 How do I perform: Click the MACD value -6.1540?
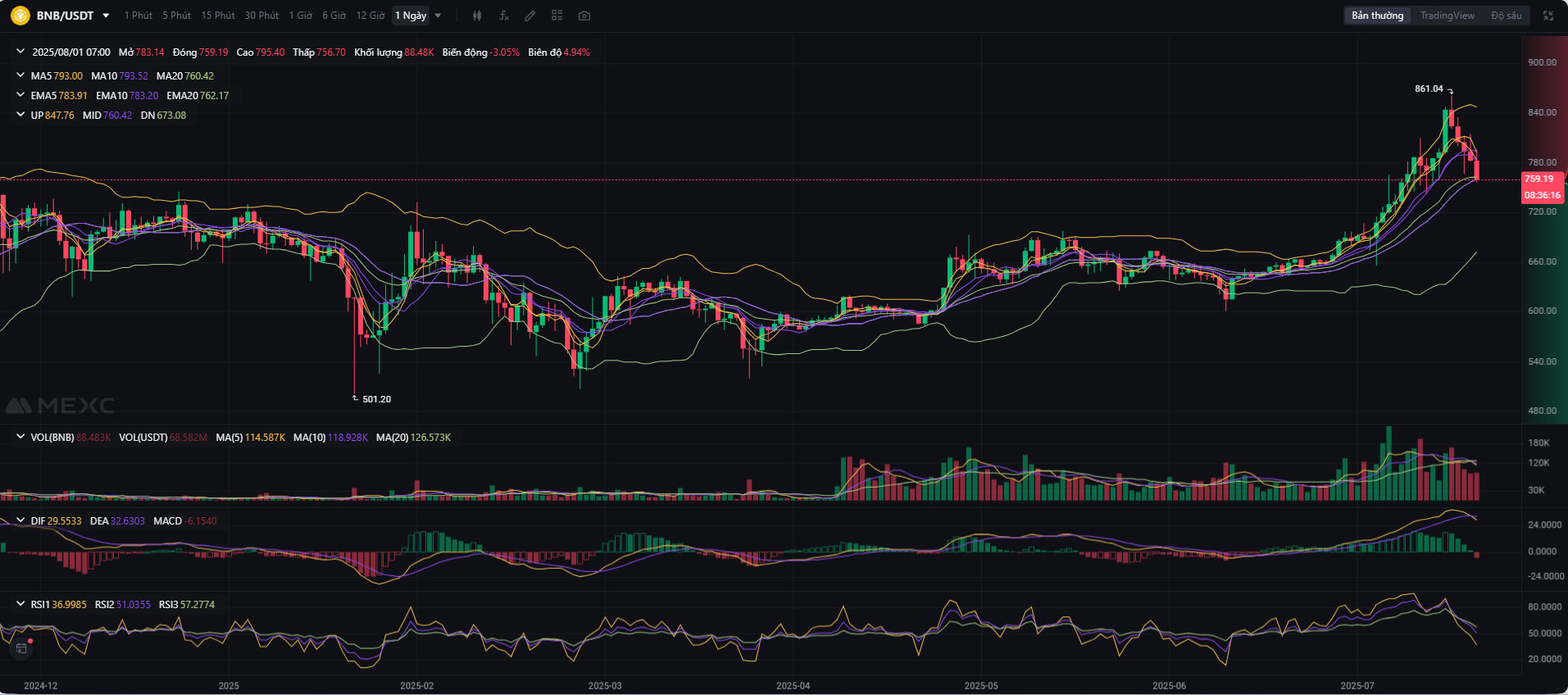point(201,520)
